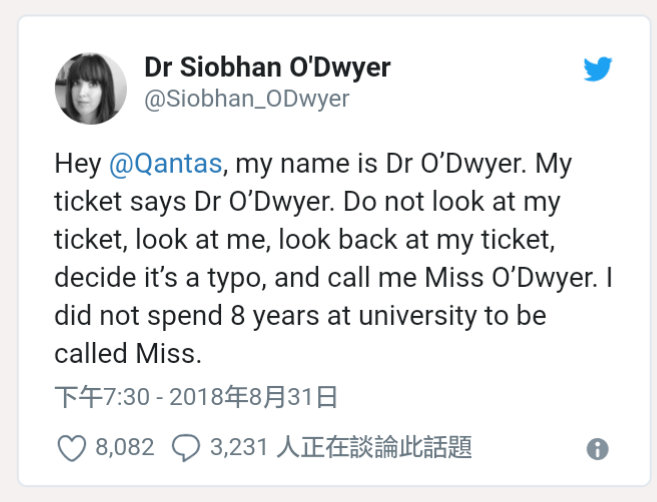Viewport: 657px width, 502px height.
Task: Open the 人正在談論此話題 conversation link
Action: click(x=372, y=447)
